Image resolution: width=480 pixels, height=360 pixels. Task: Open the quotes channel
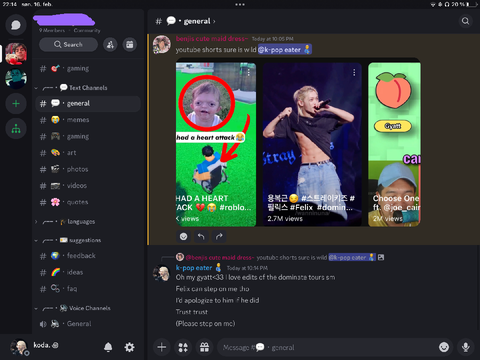88,202
